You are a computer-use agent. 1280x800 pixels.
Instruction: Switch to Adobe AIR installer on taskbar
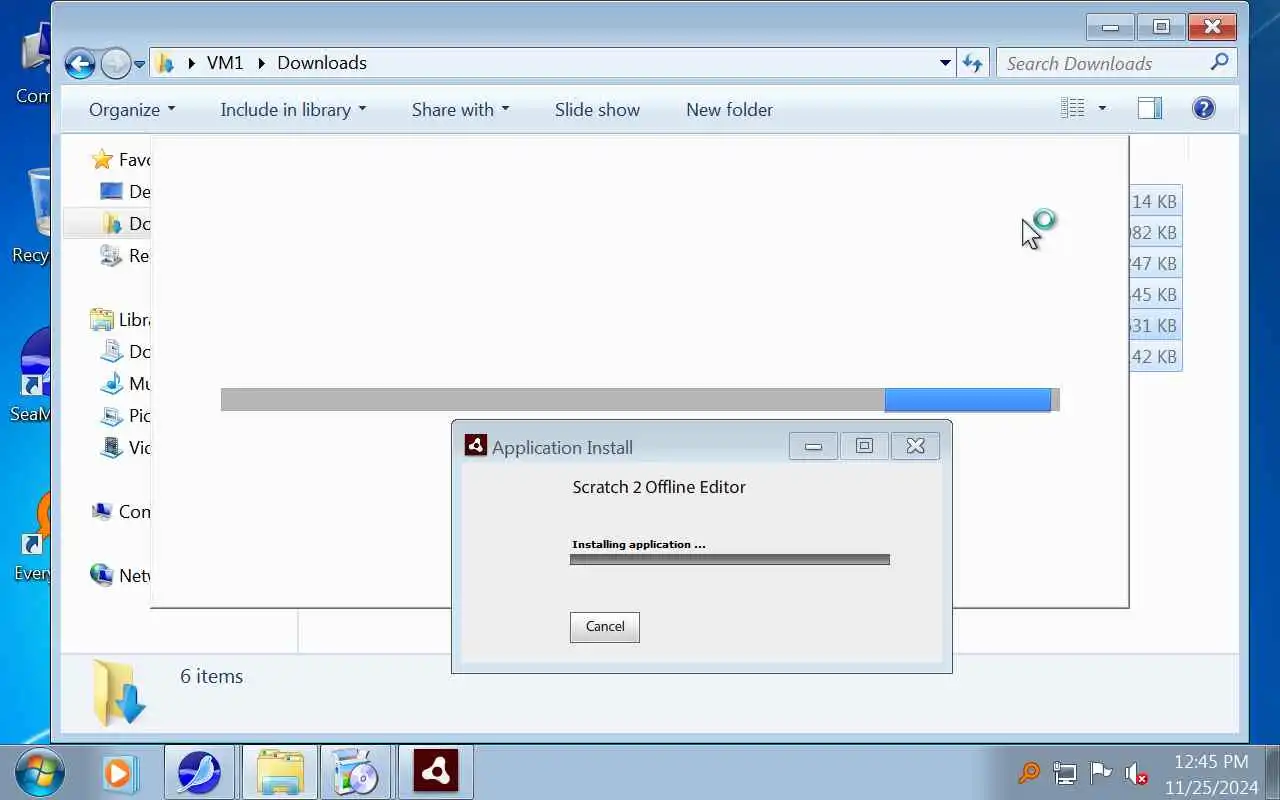coord(435,773)
